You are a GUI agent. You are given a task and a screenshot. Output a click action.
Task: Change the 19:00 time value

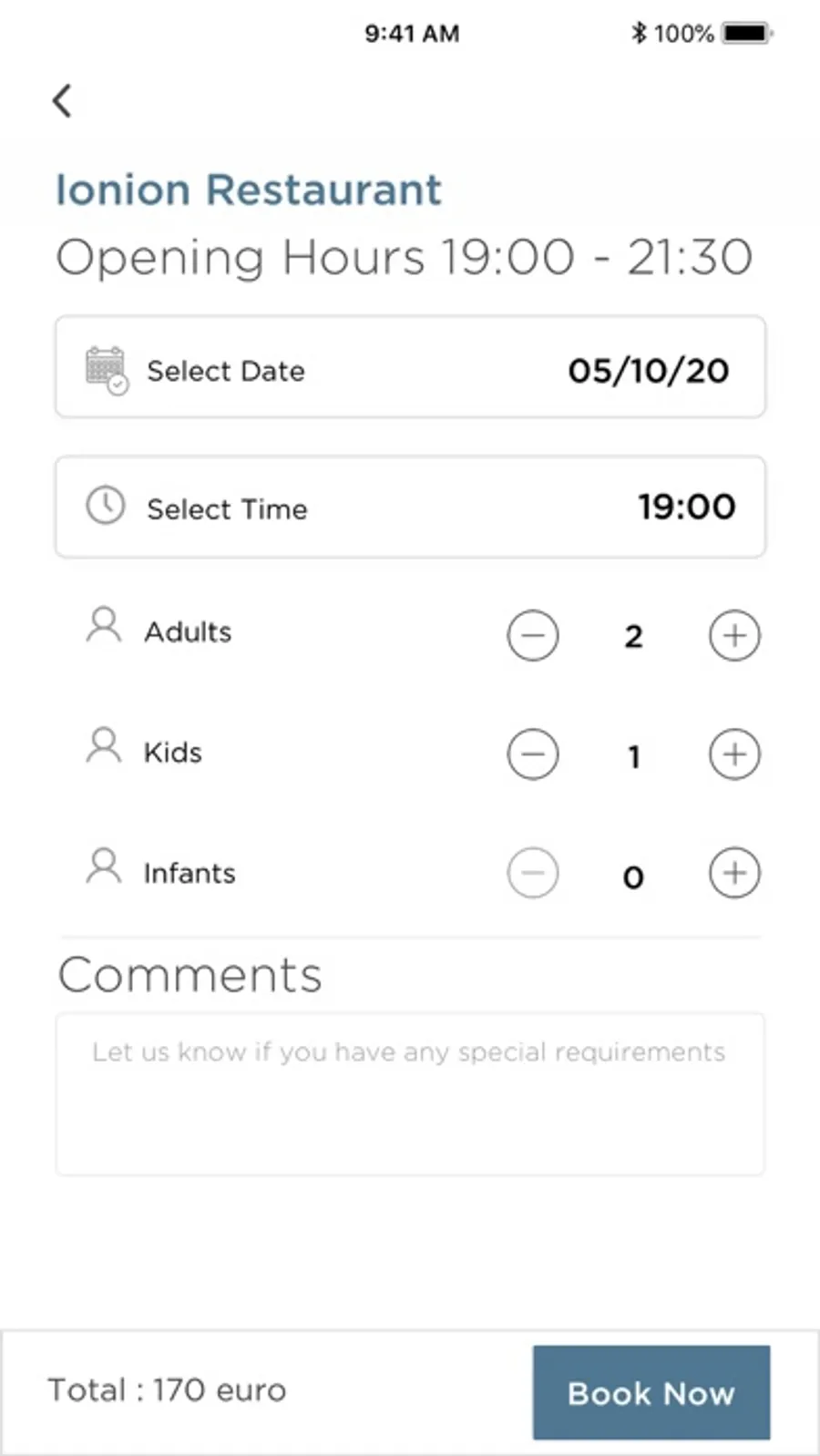(686, 507)
